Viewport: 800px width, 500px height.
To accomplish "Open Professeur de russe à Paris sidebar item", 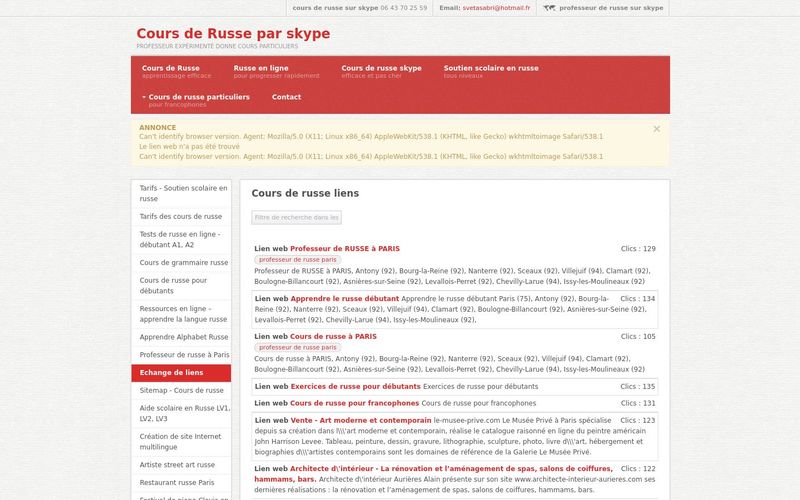I will coord(181,355).
